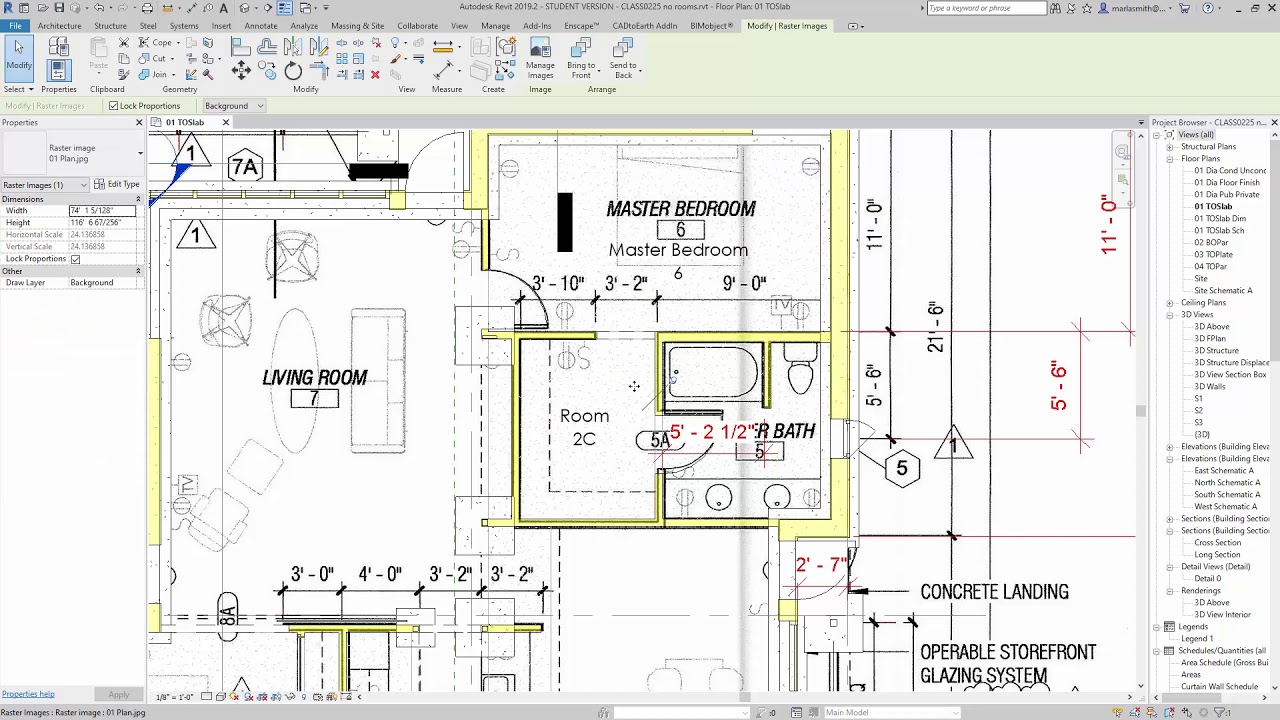Select 3D View Section Box in Project Browser

point(1230,375)
